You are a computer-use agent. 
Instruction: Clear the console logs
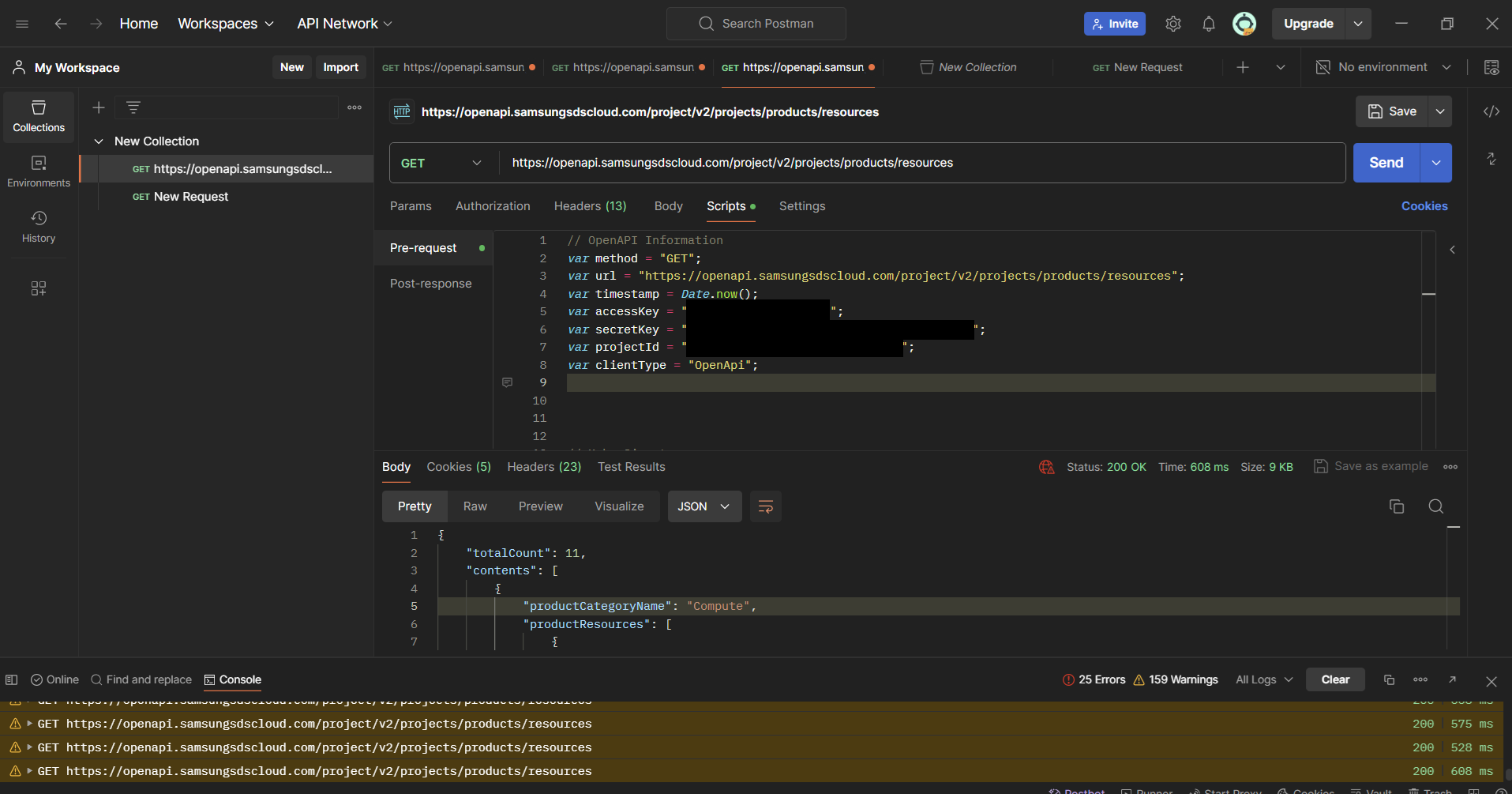(x=1335, y=679)
